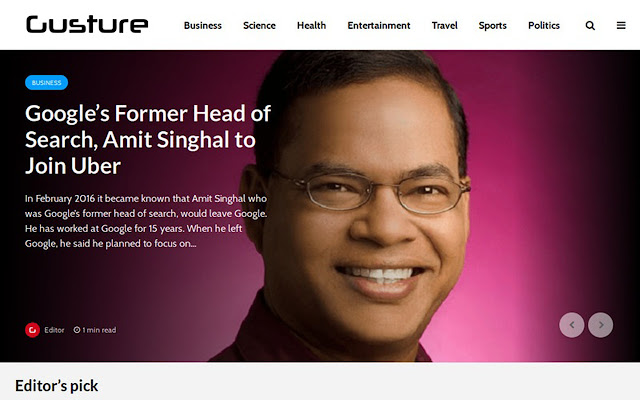
Task: Click the clock icon beside 1 min read
Action: click(x=77, y=330)
